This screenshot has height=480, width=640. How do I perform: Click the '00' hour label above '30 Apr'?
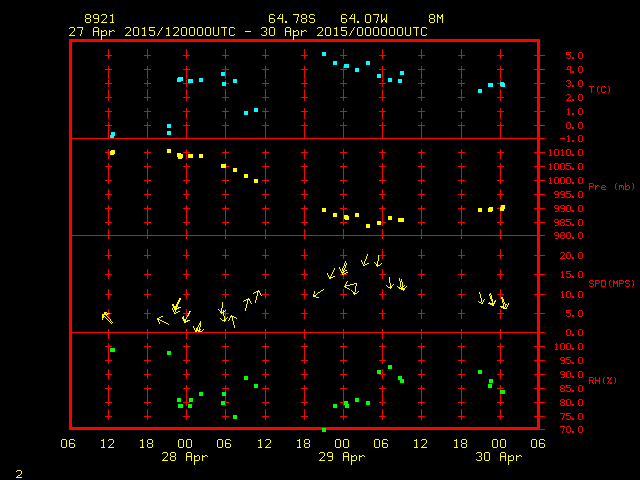click(499, 444)
